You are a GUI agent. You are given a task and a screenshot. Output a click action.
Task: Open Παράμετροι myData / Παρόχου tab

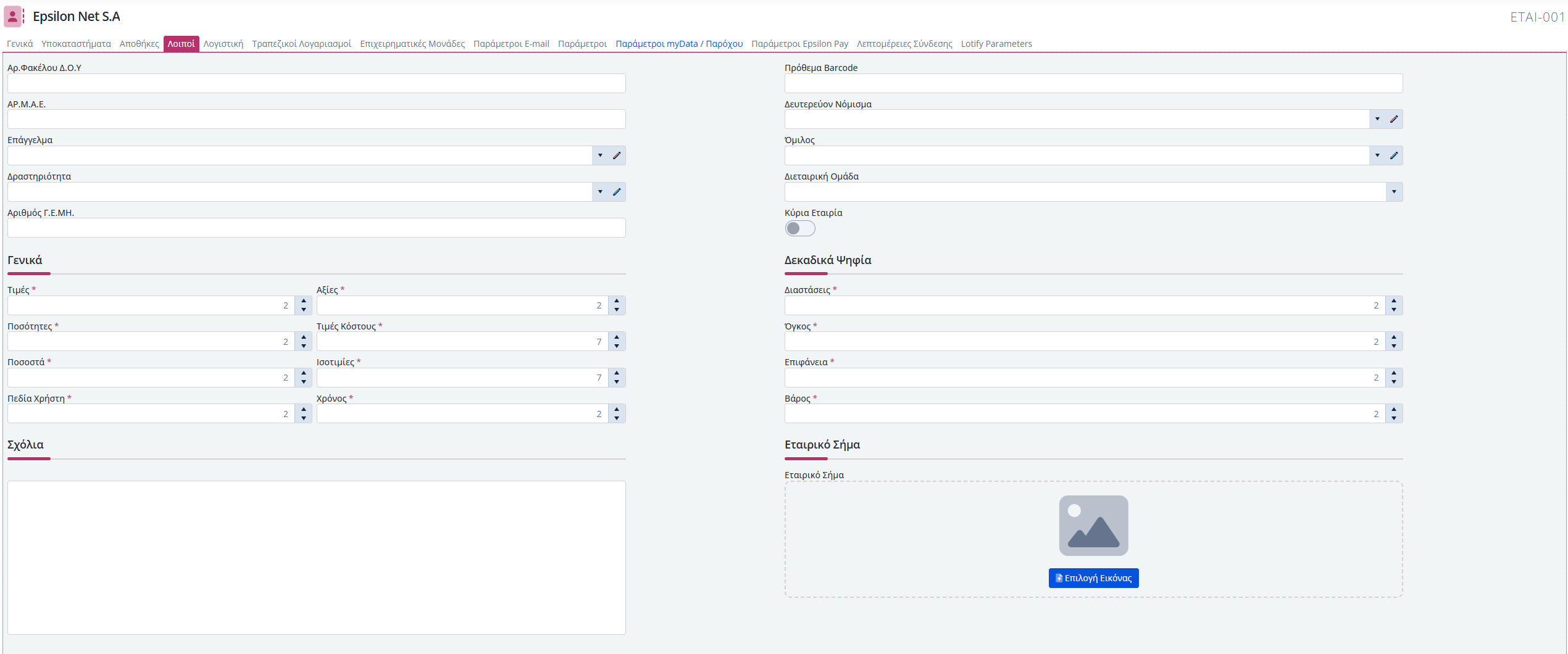pos(679,44)
